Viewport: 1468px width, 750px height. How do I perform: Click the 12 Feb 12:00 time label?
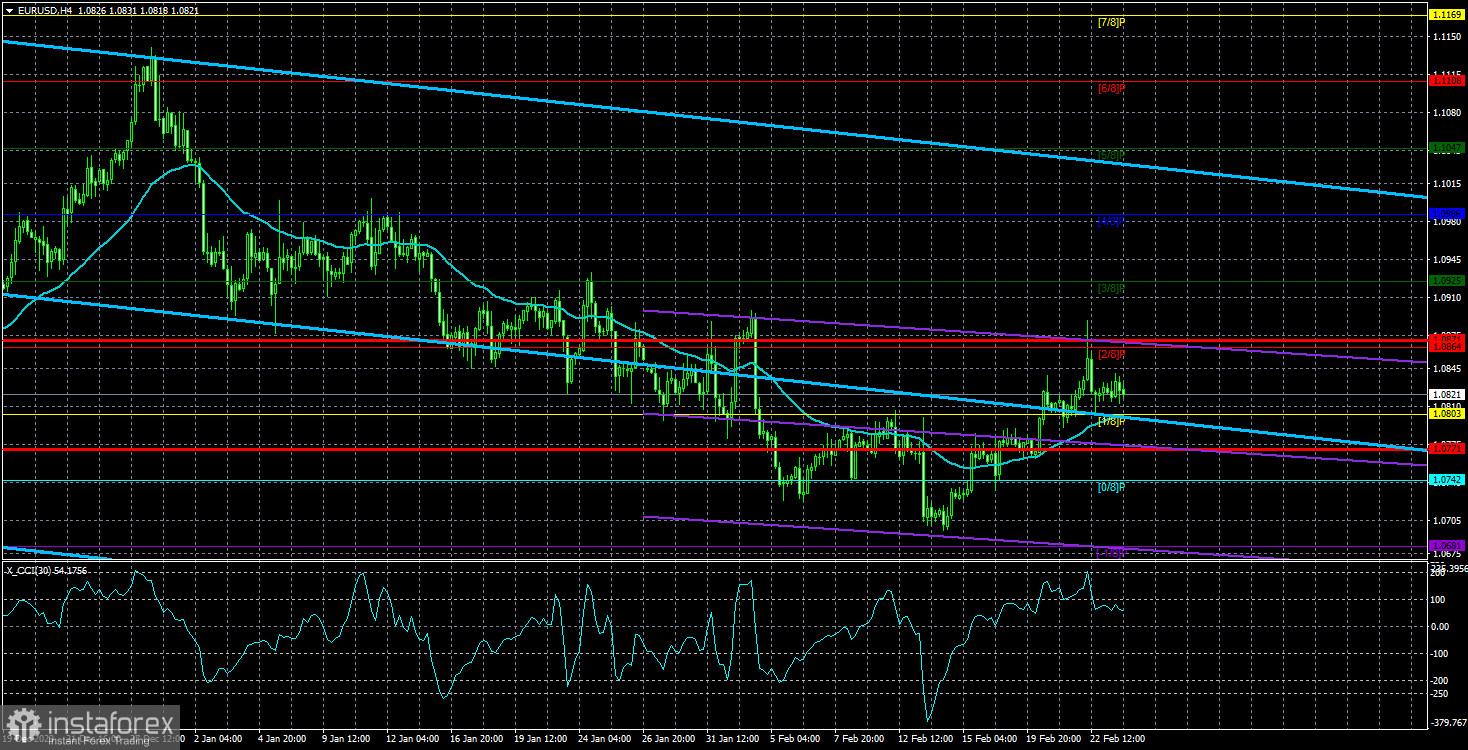pyautogui.click(x=926, y=739)
